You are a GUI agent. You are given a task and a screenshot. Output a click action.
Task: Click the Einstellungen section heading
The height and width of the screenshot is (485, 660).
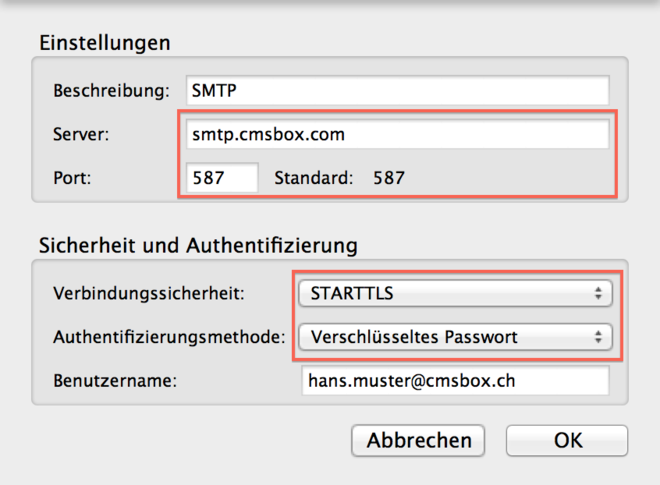(x=105, y=42)
